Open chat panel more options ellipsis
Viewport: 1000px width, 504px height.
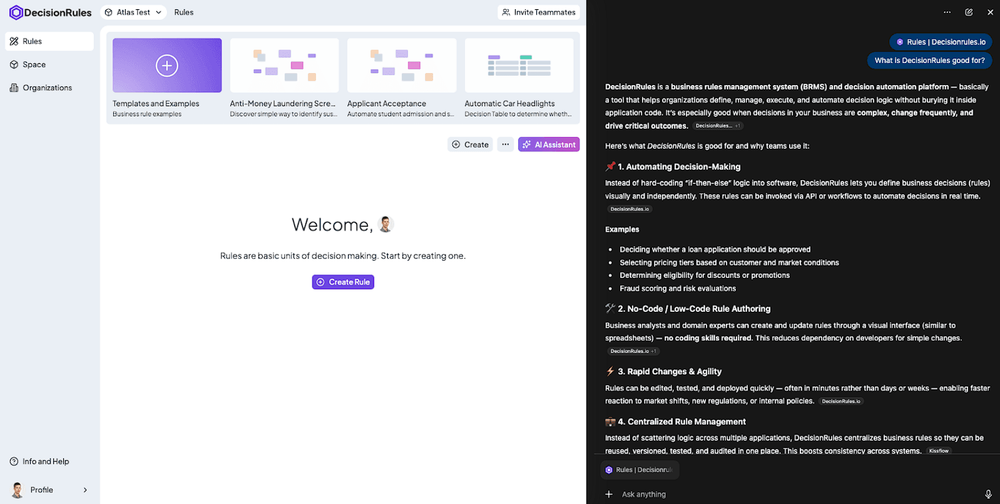click(947, 12)
